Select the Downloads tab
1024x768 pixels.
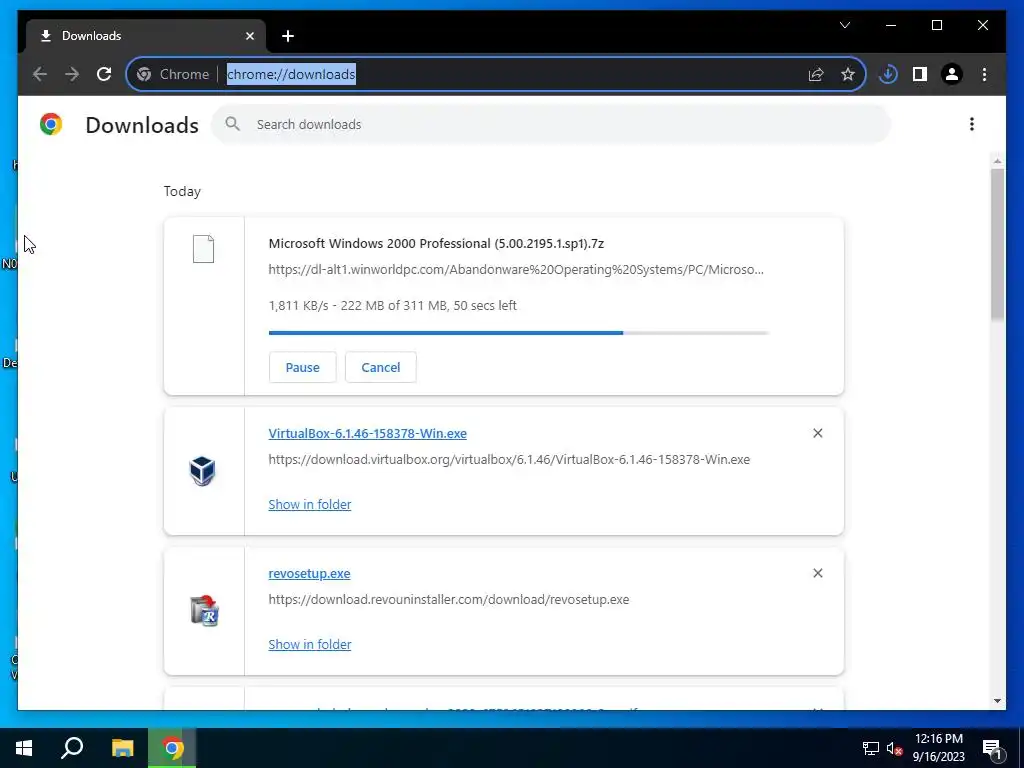[x=146, y=36]
